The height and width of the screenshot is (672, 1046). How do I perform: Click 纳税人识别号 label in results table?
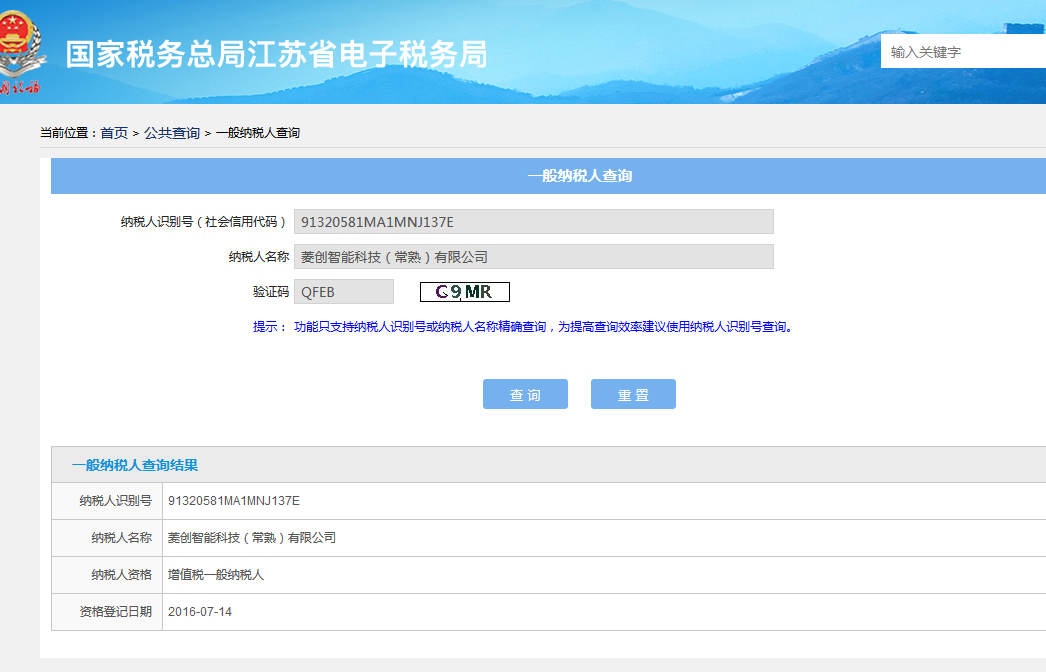115,500
